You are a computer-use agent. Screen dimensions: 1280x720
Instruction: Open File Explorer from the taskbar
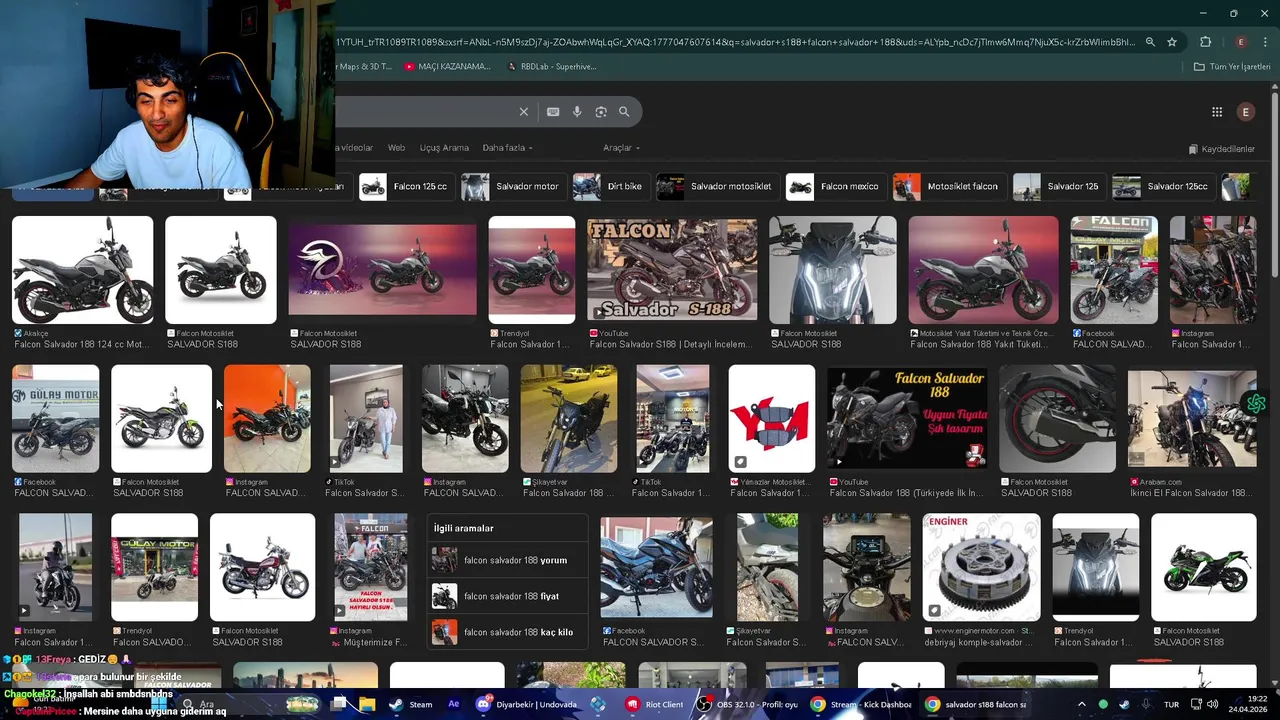point(367,704)
